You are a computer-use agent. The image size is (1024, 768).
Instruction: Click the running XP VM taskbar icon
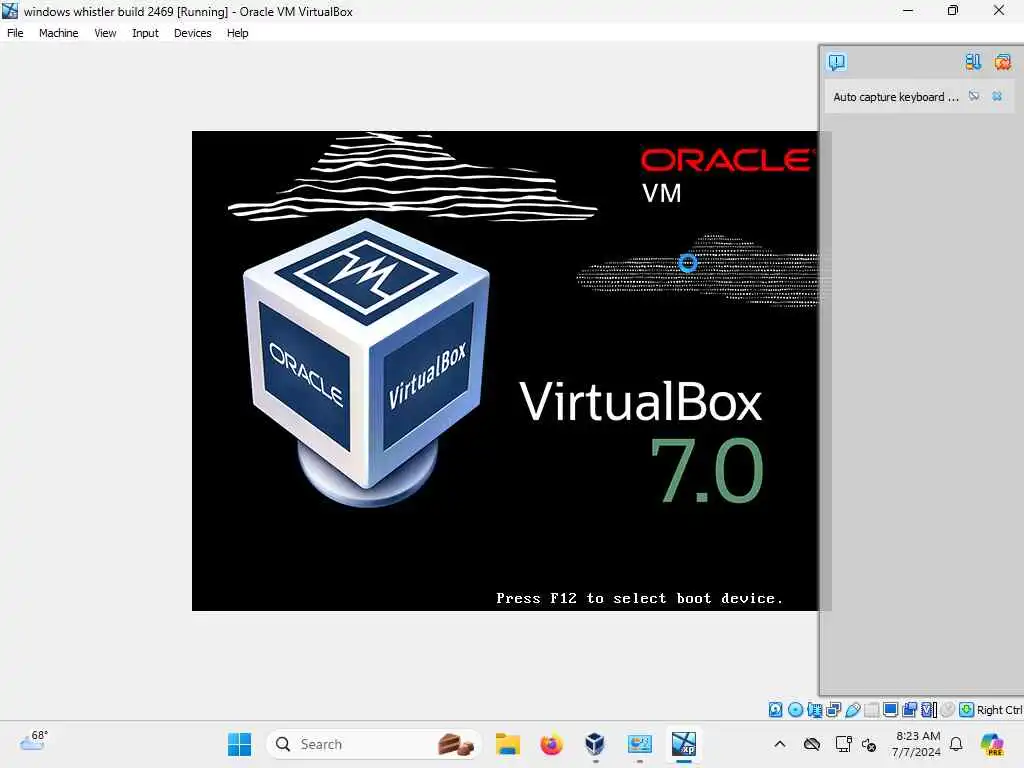click(x=684, y=744)
